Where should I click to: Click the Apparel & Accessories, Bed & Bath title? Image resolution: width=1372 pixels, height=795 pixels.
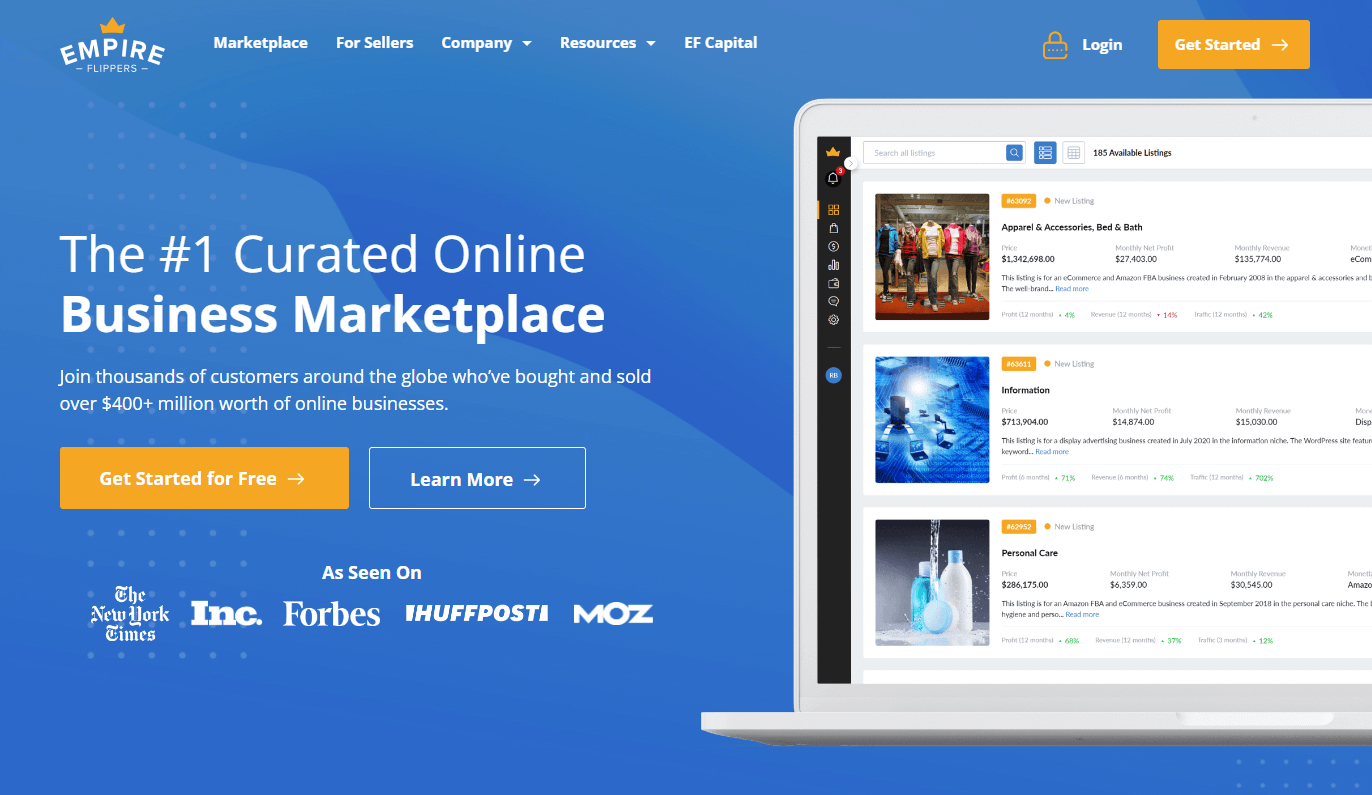pos(1072,227)
